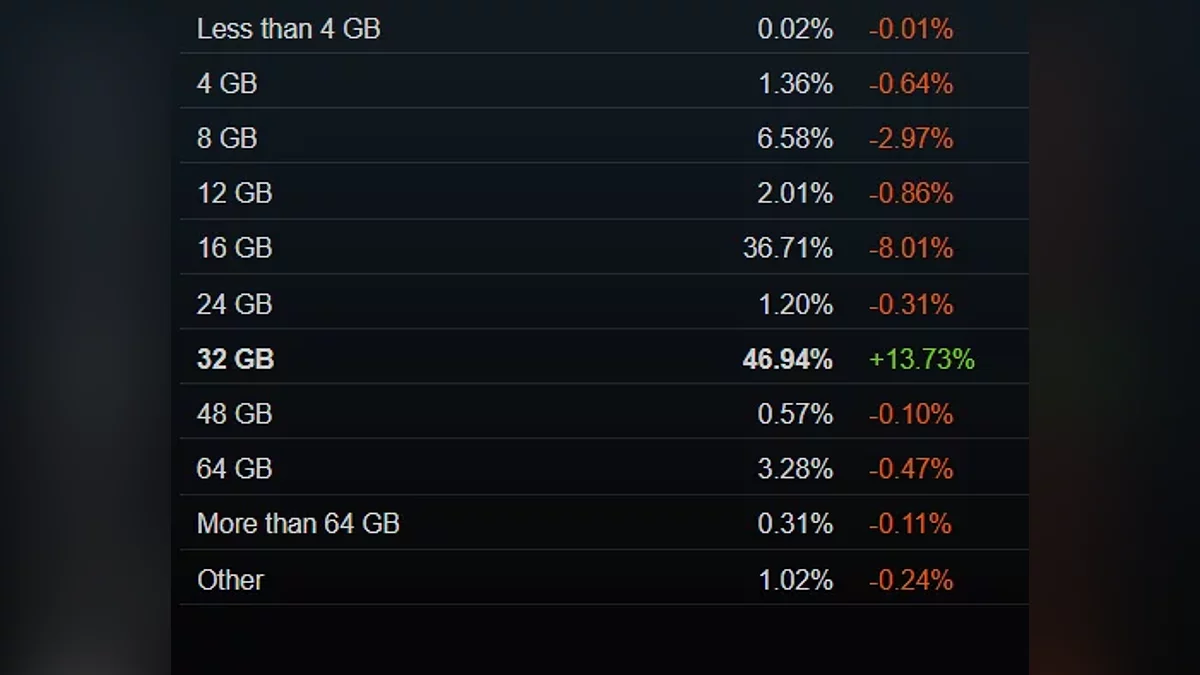The width and height of the screenshot is (1200, 675).
Task: Click the 'Other' row label
Action: point(230,580)
